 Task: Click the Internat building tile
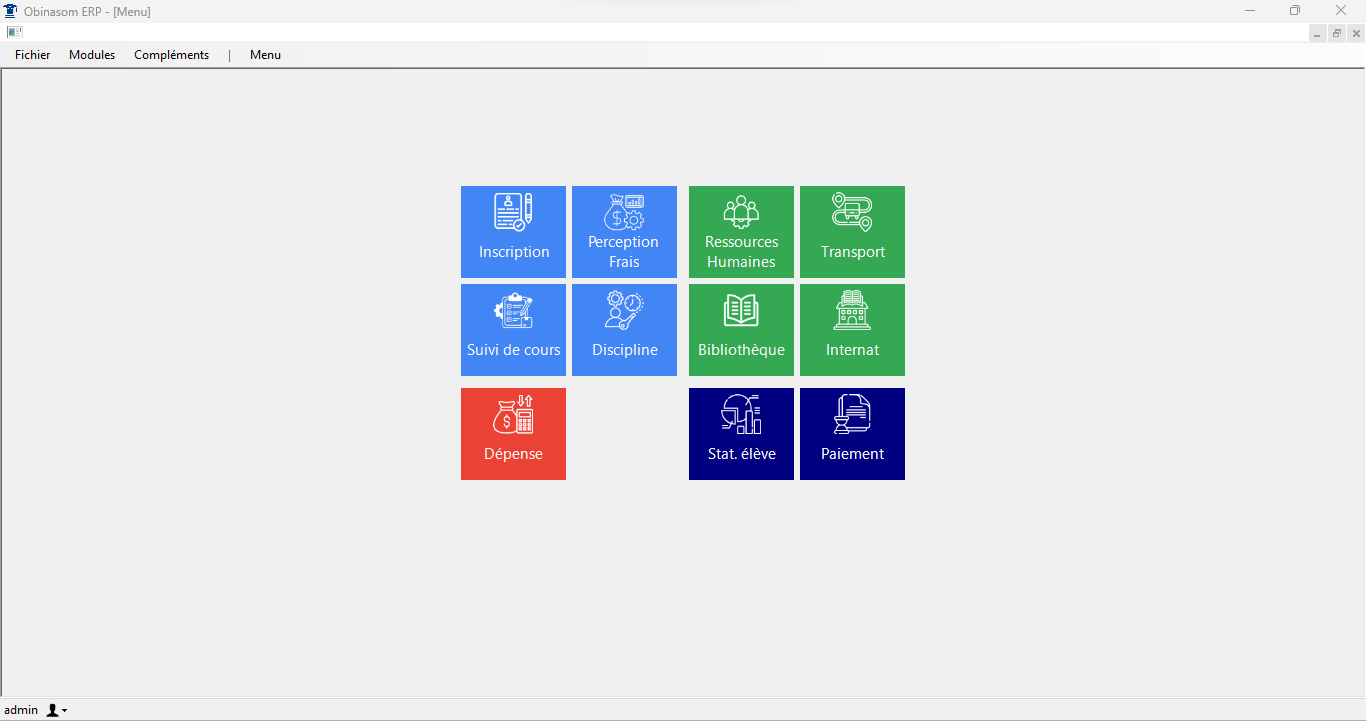pyautogui.click(x=852, y=330)
